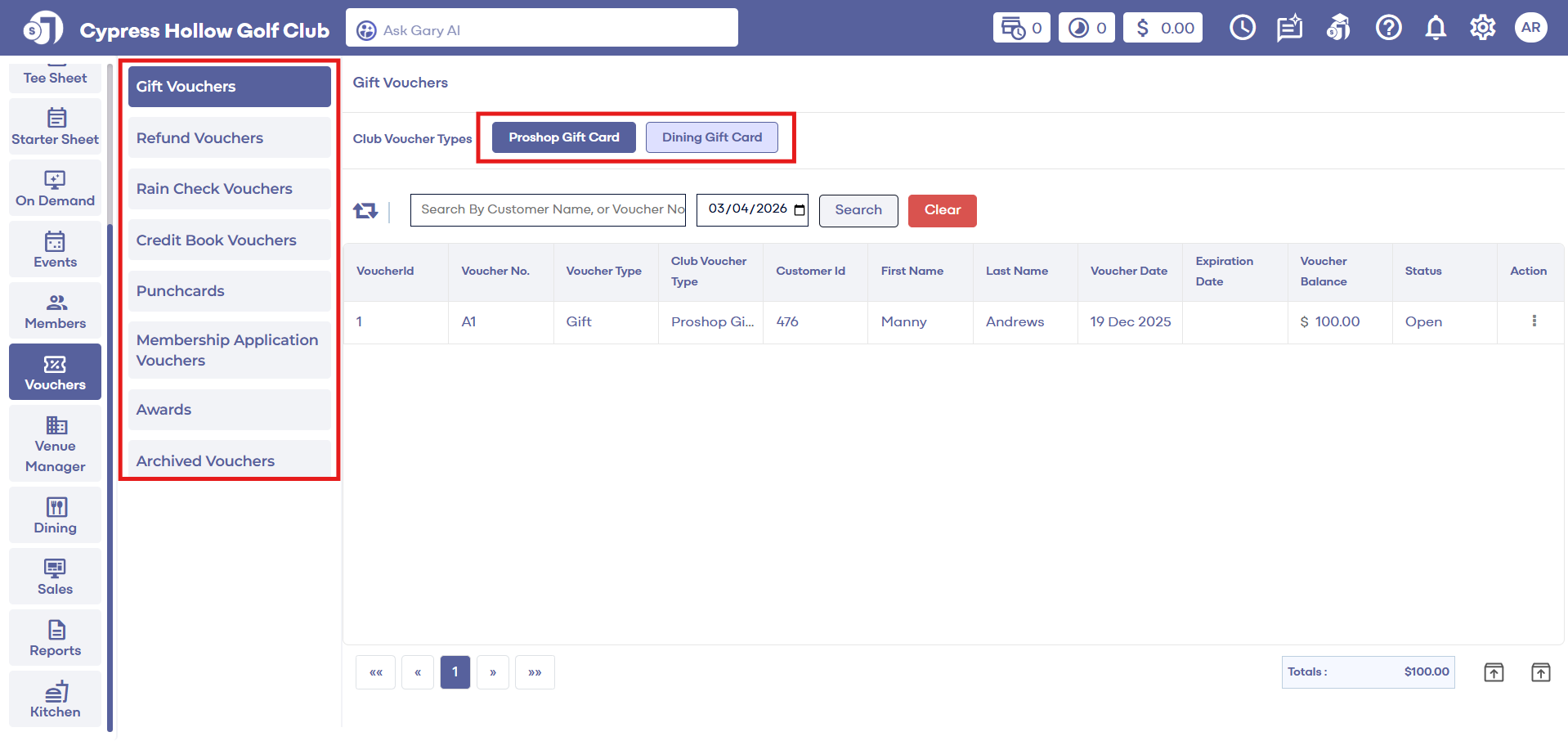Click the clock history icon in header
Image resolution: width=1568 pixels, height=741 pixels.
pyautogui.click(x=1242, y=28)
